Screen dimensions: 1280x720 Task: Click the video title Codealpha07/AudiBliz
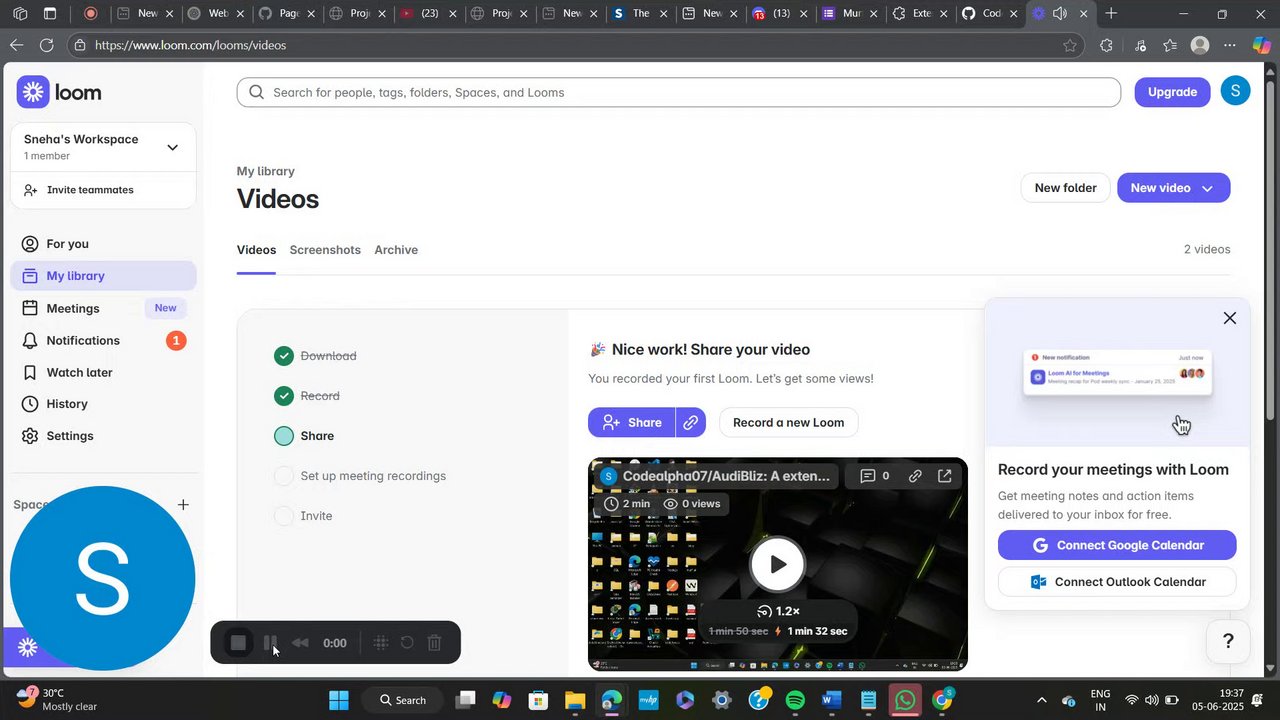(726, 476)
